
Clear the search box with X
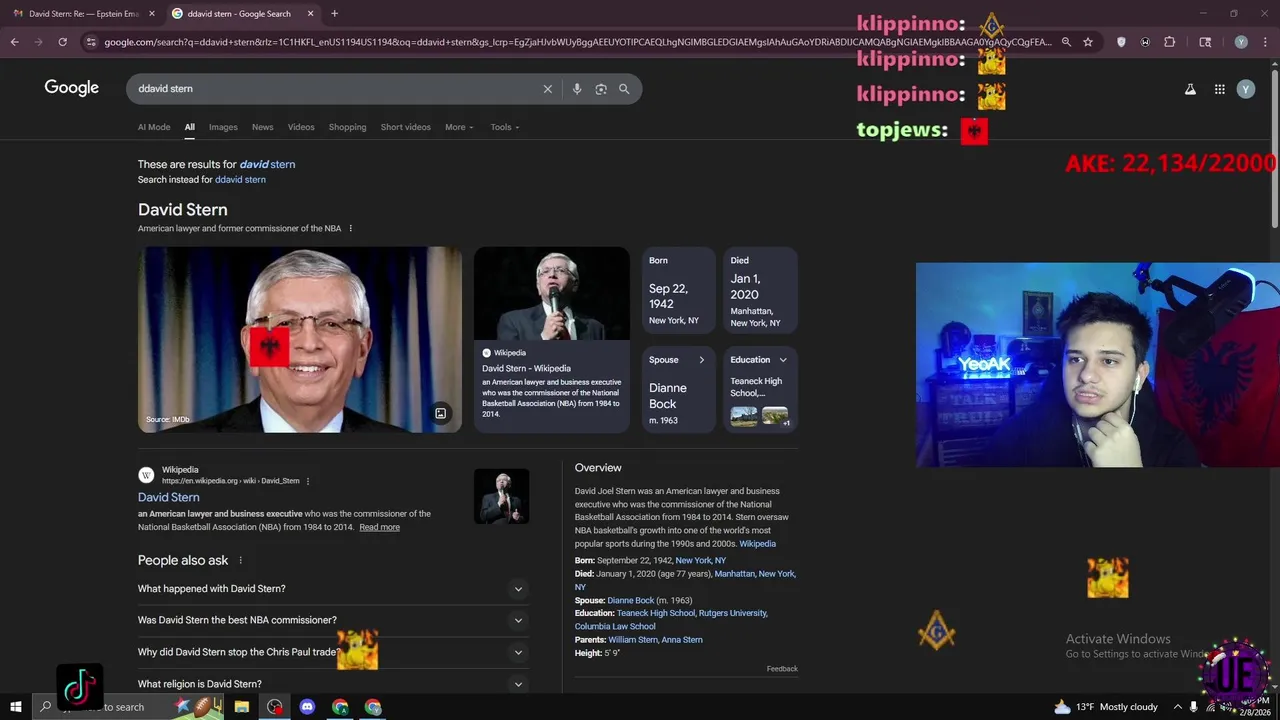(547, 89)
